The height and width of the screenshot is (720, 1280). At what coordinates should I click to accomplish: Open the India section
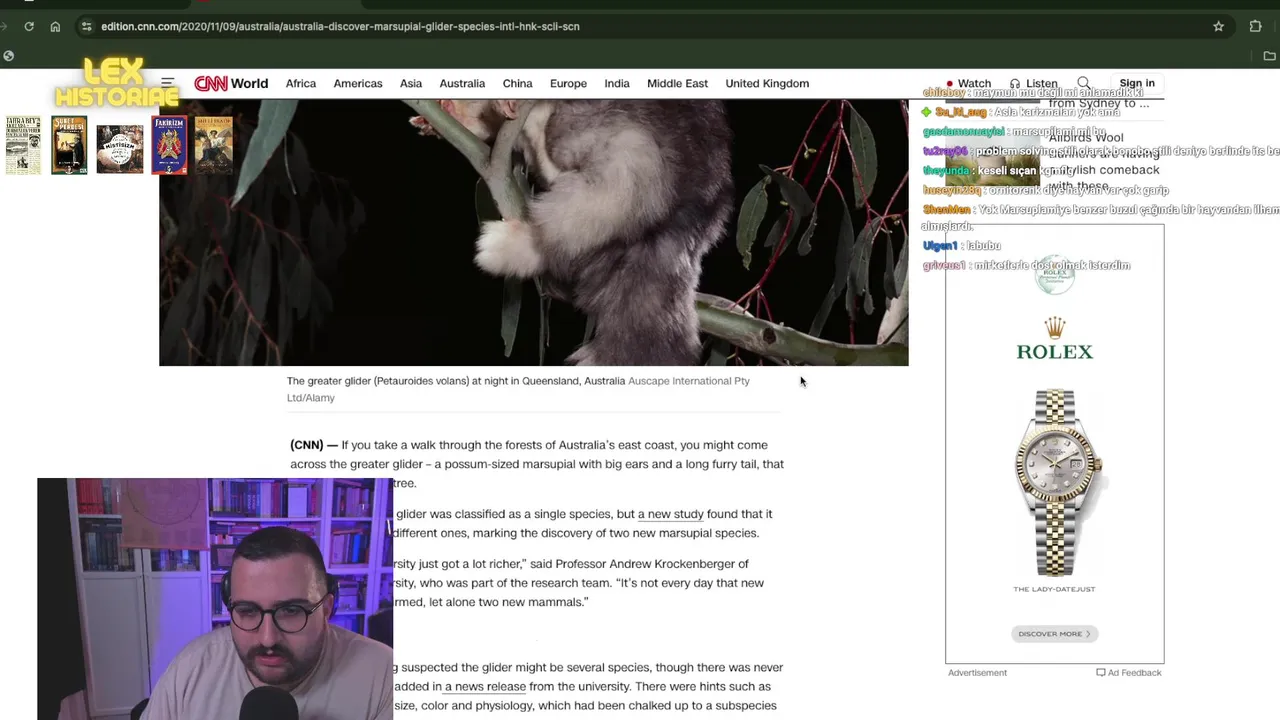617,83
